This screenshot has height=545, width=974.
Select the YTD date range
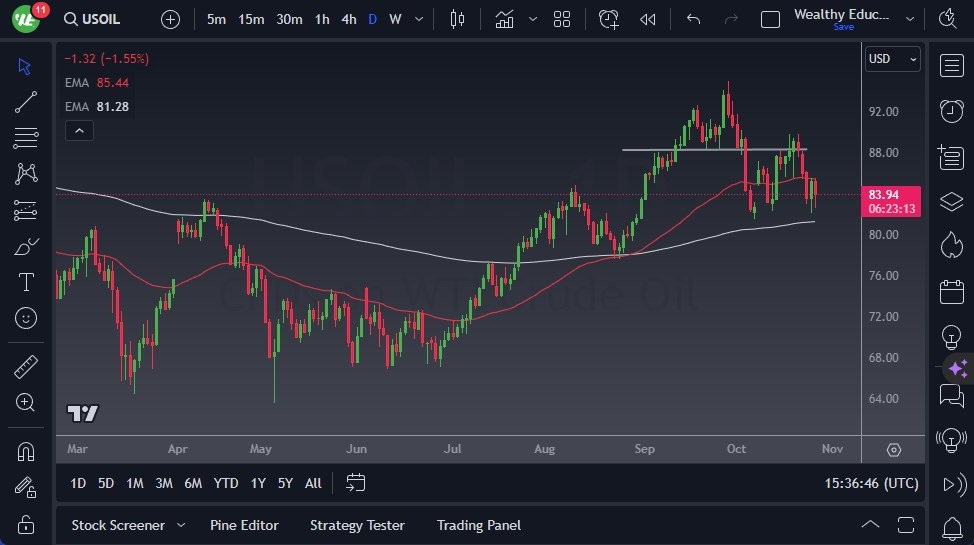point(226,483)
